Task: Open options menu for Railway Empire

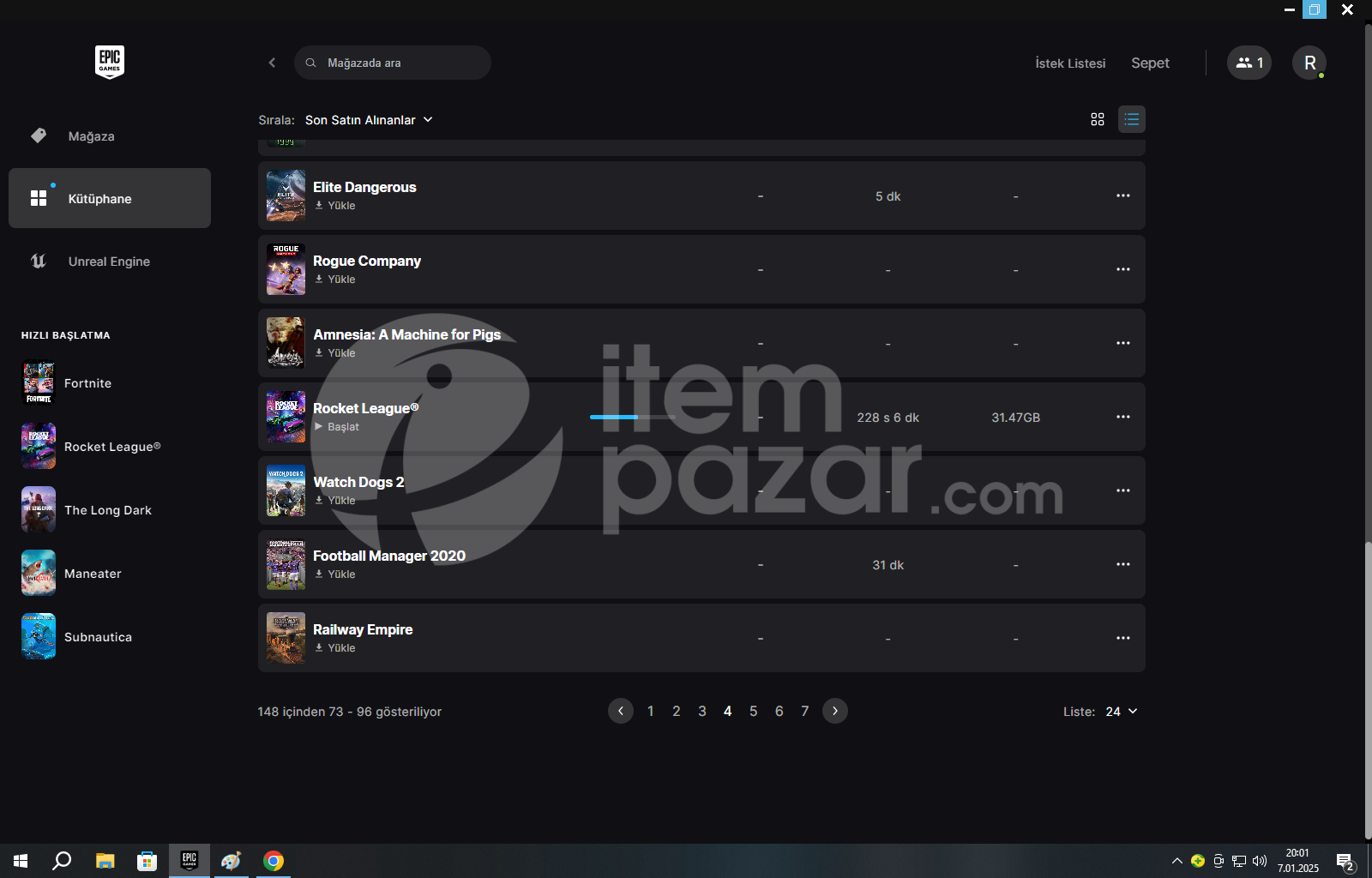Action: (x=1123, y=638)
